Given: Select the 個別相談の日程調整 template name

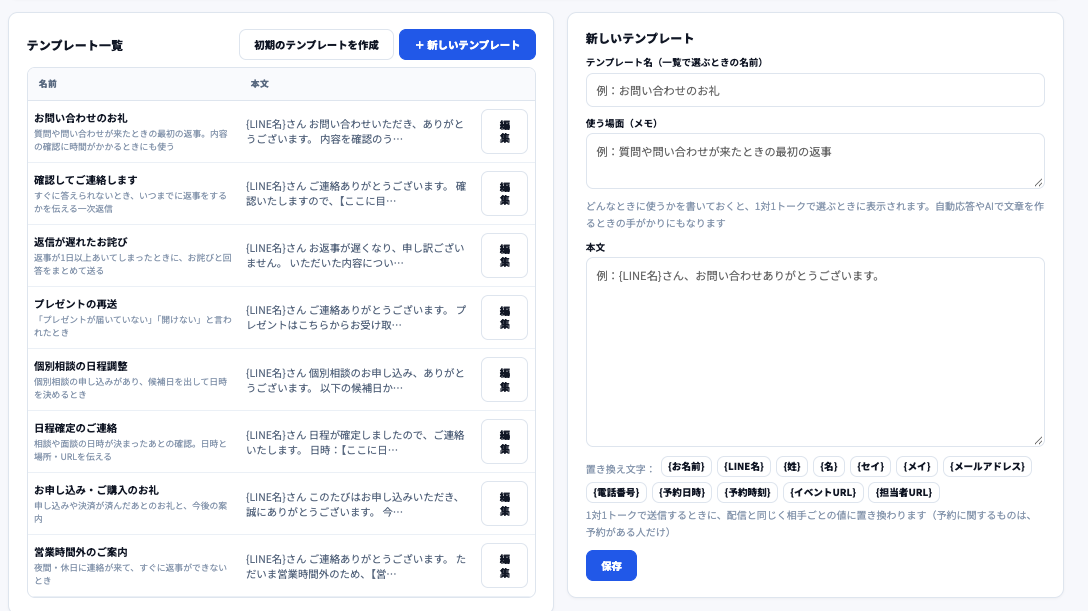Looking at the screenshot, I should point(81,366).
